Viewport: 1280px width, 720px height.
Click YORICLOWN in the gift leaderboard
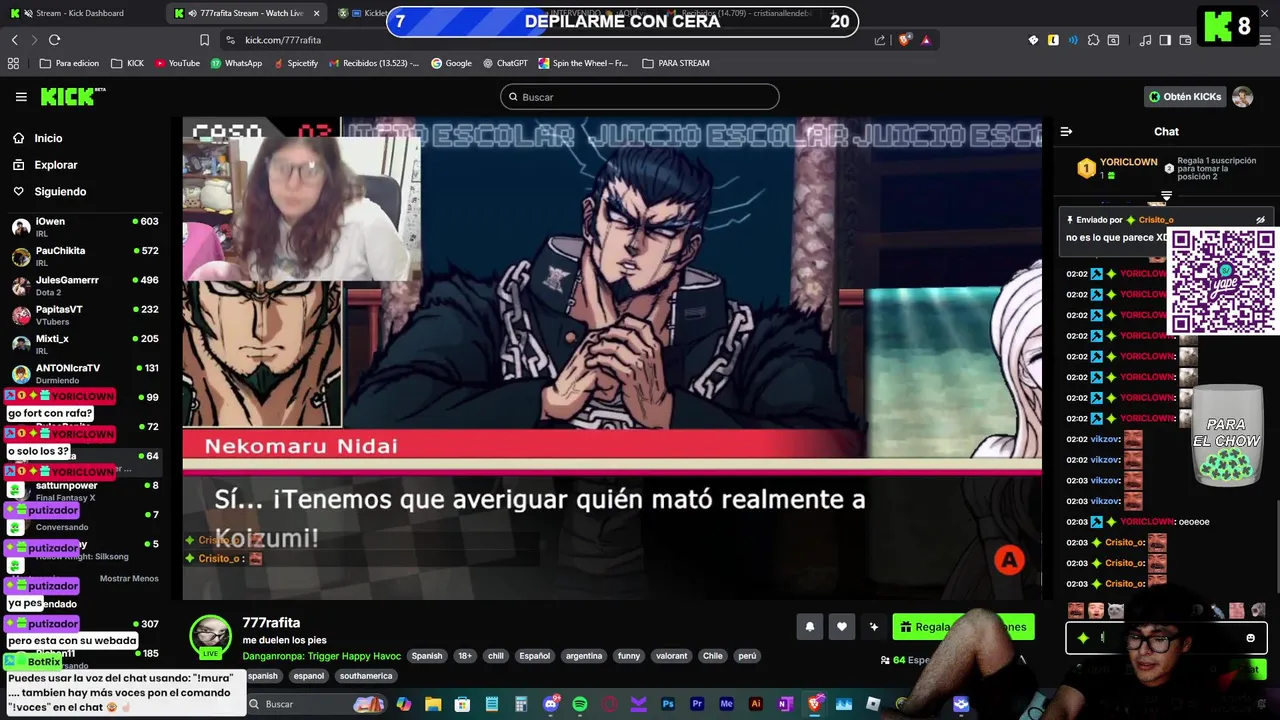pos(1128,162)
